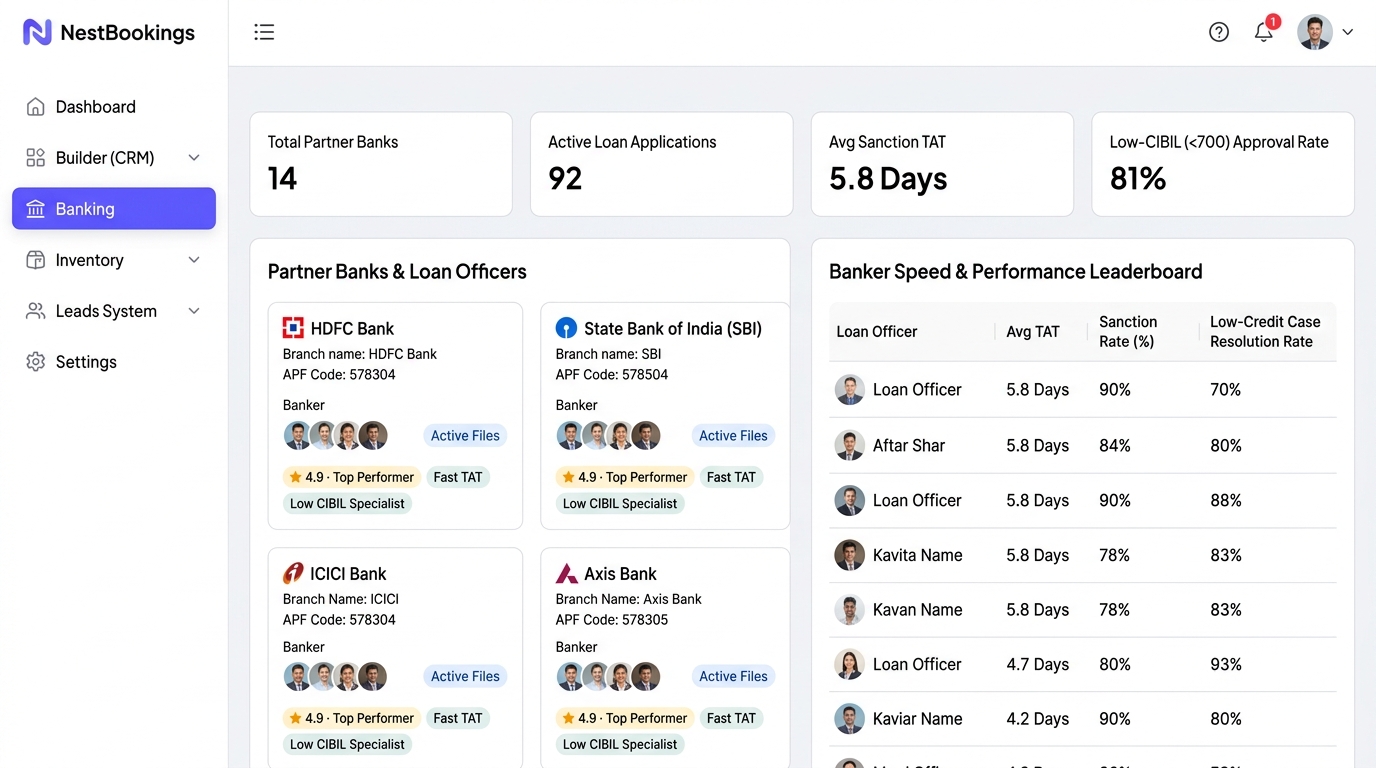
Task: Click the Sanction Rate (%) column header
Action: [x=1128, y=332]
